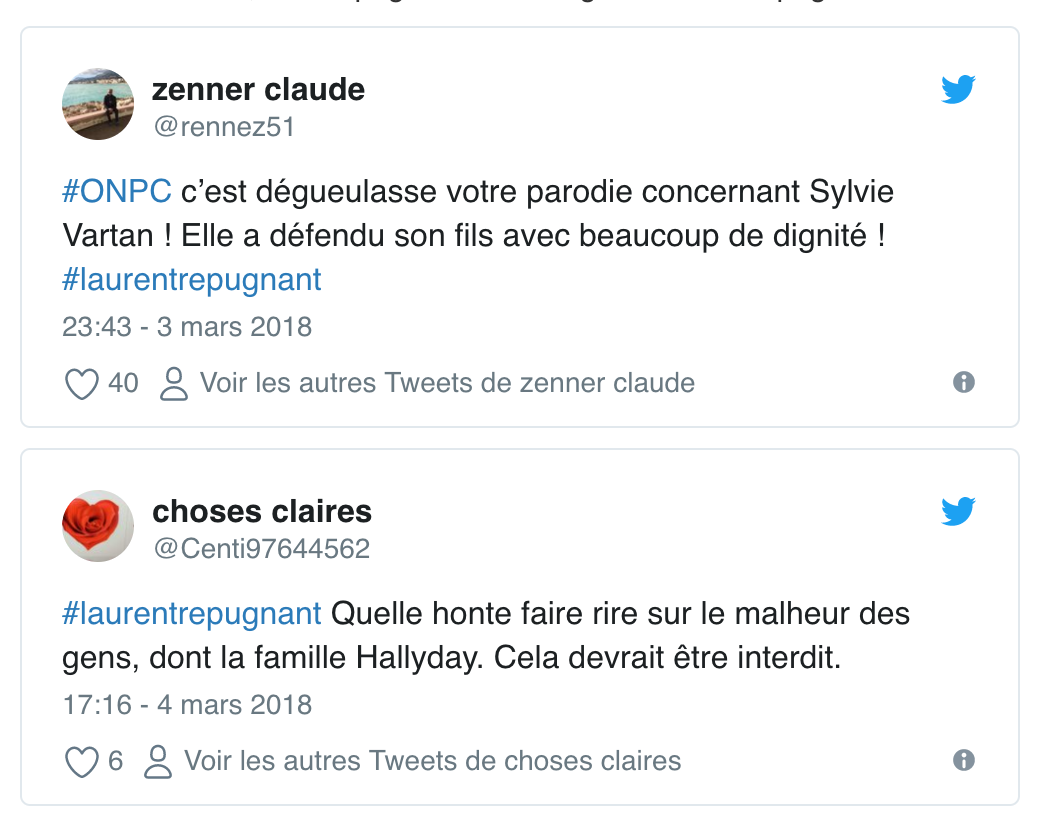Open the 17:16 - 4 mars 2018 timestamp
1054x836 pixels.
click(x=187, y=705)
